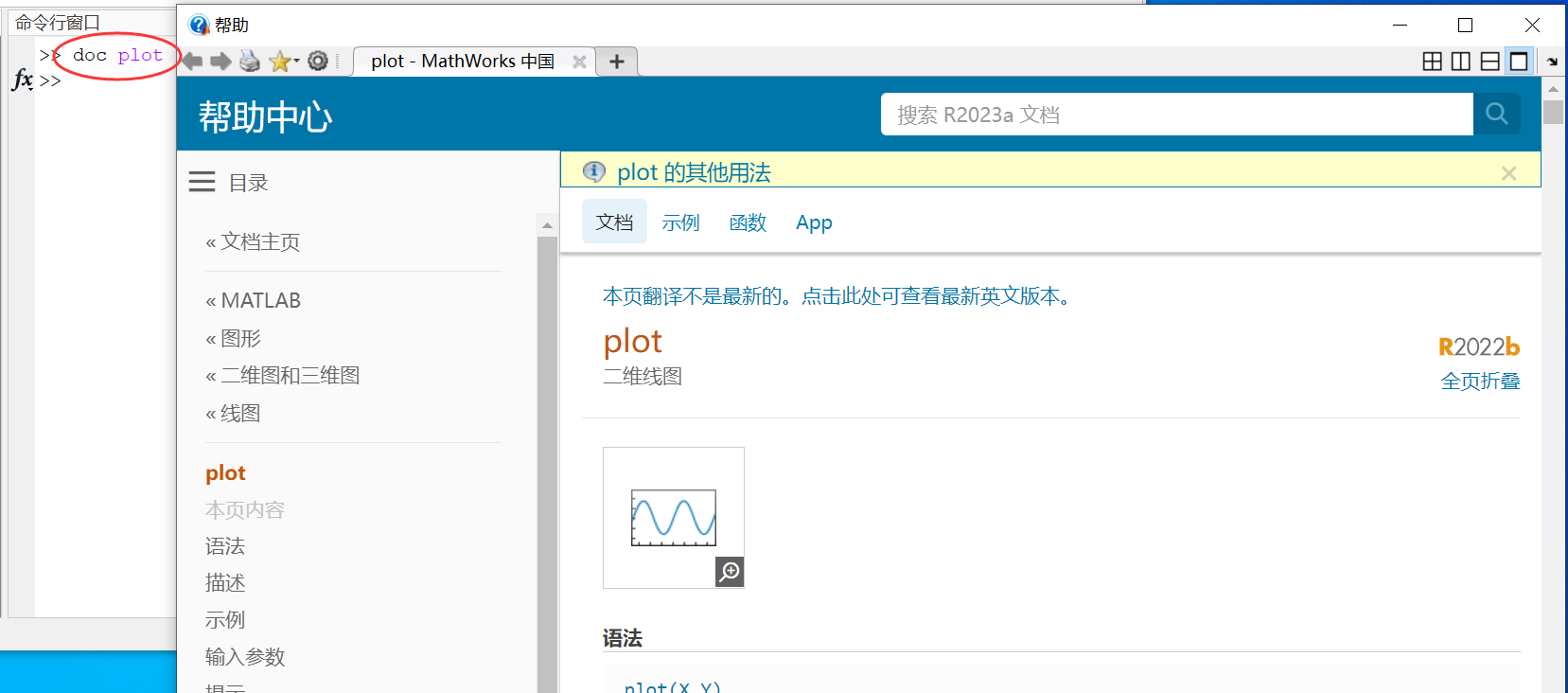Split help tabs top and bottom
Image resolution: width=1568 pixels, height=693 pixels.
click(x=1489, y=62)
